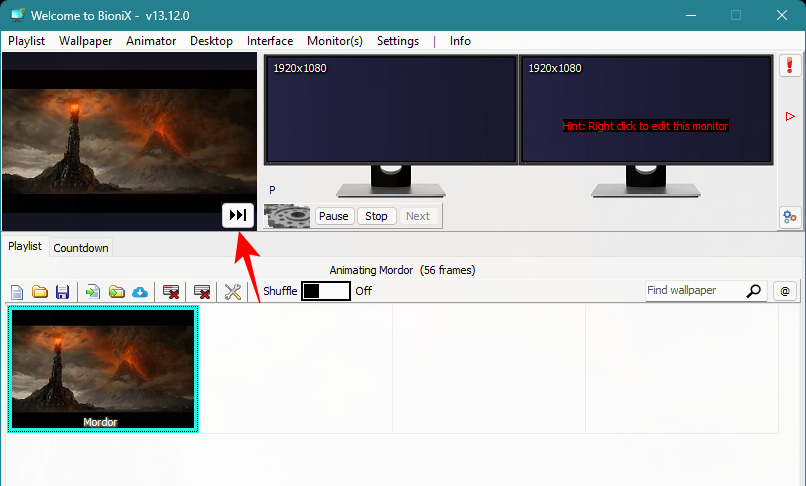Viewport: 806px width, 486px height.
Task: Click the red exclamation mark icon
Action: pyautogui.click(x=790, y=65)
